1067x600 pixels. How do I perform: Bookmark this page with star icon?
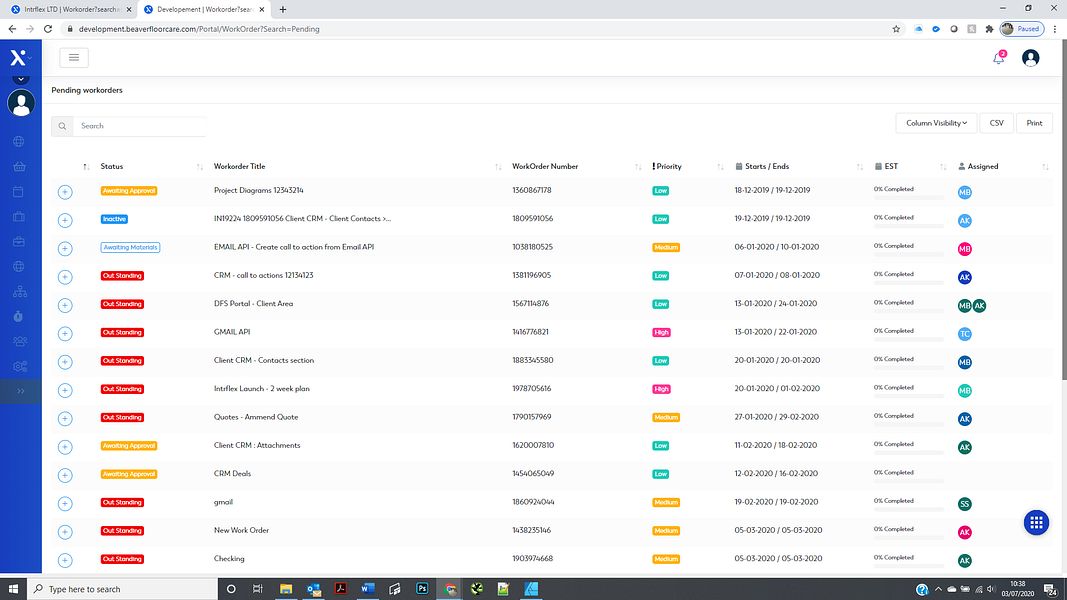tap(896, 29)
